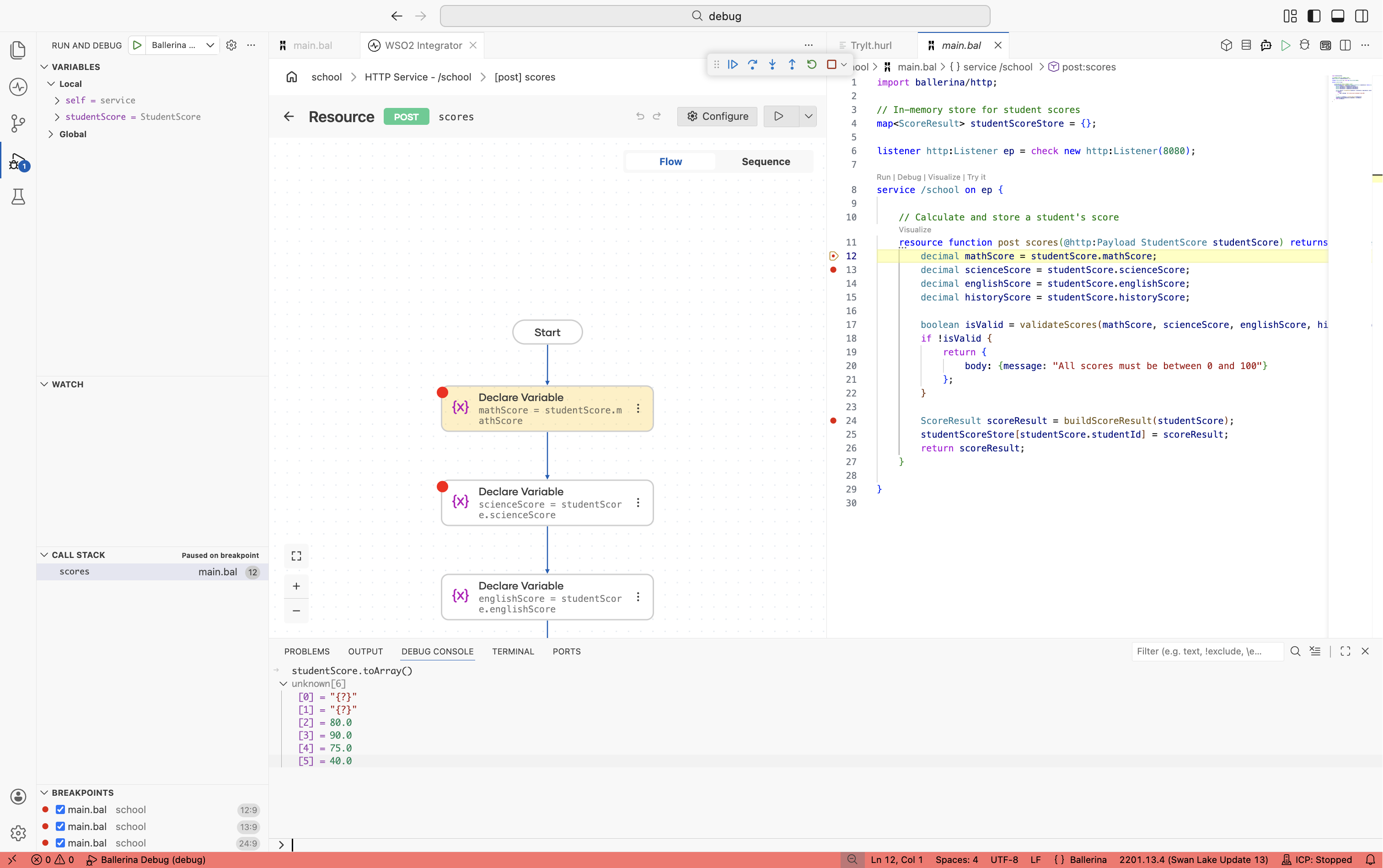Toggle breakpoint on scienceScore Declare Variable node

[442, 487]
